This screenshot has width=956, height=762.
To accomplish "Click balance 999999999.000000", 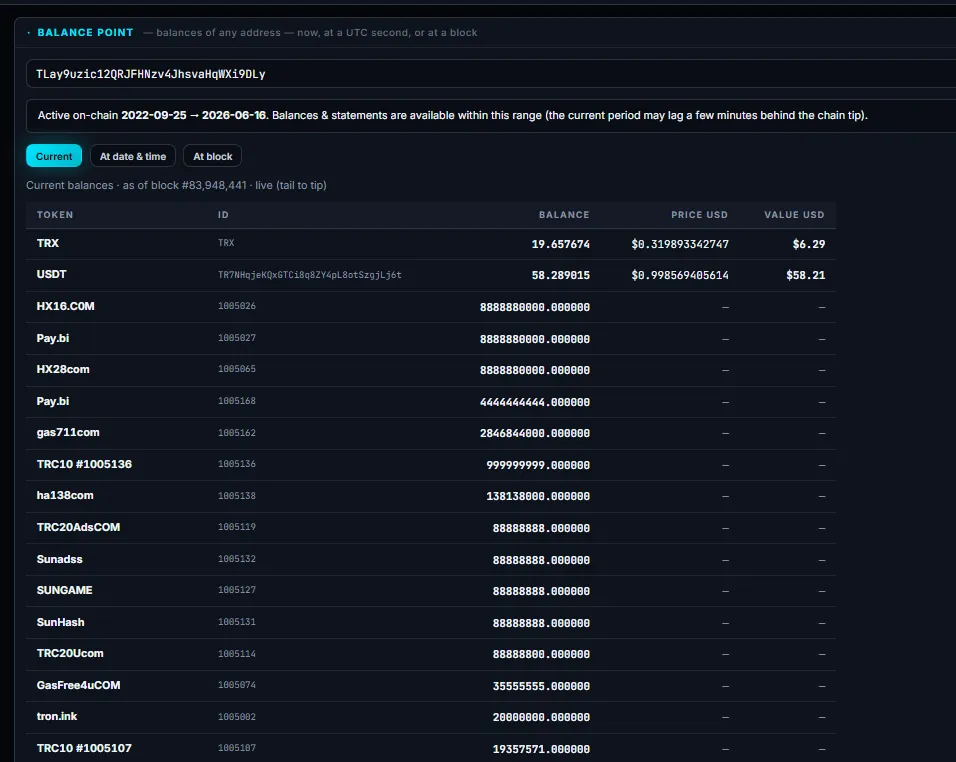I will (x=538, y=465).
